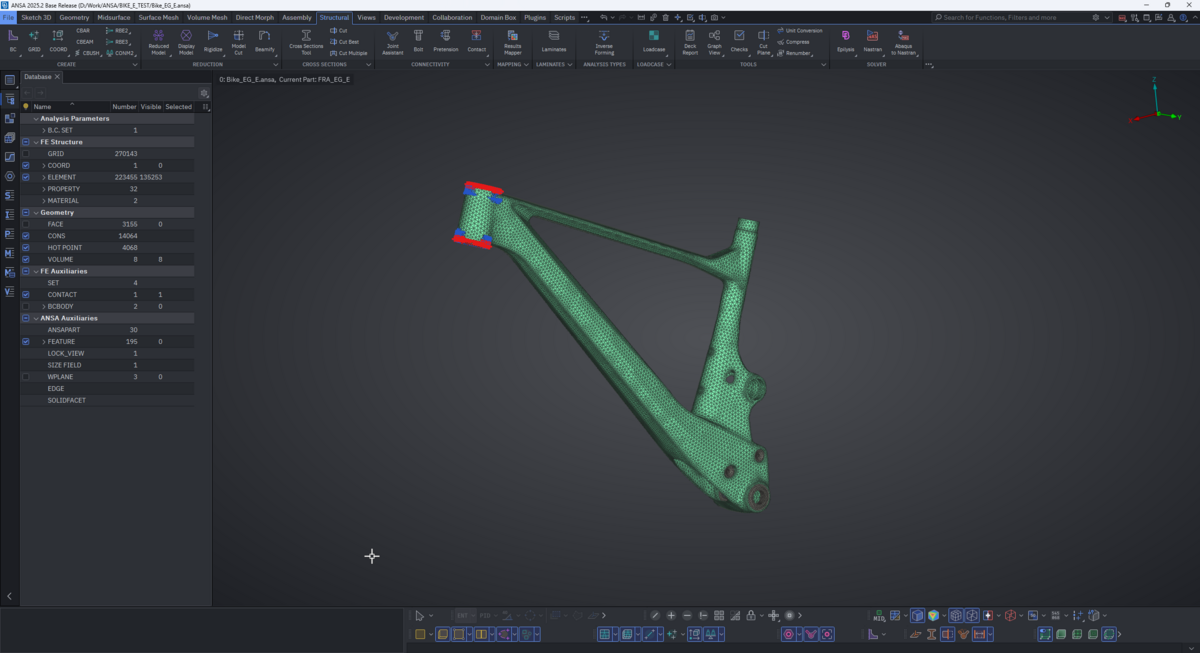Expand the PROPERTY tree node

click(44, 189)
